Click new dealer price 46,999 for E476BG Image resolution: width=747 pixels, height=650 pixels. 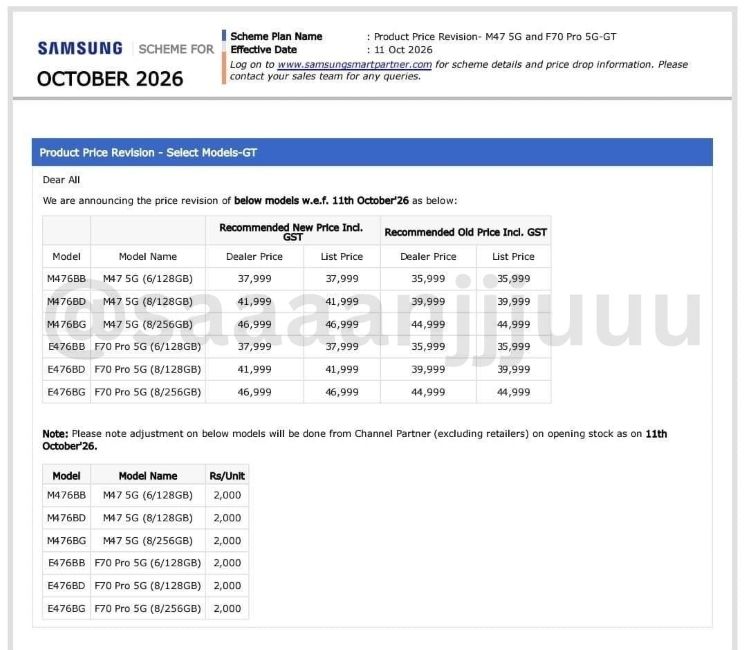(254, 392)
